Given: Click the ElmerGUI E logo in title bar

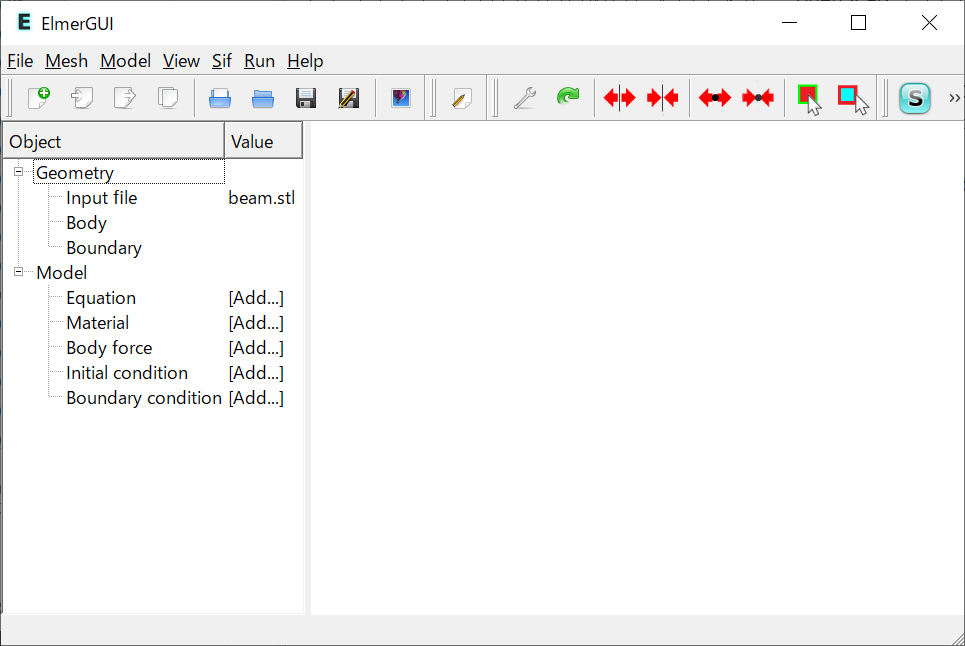Looking at the screenshot, I should [24, 23].
